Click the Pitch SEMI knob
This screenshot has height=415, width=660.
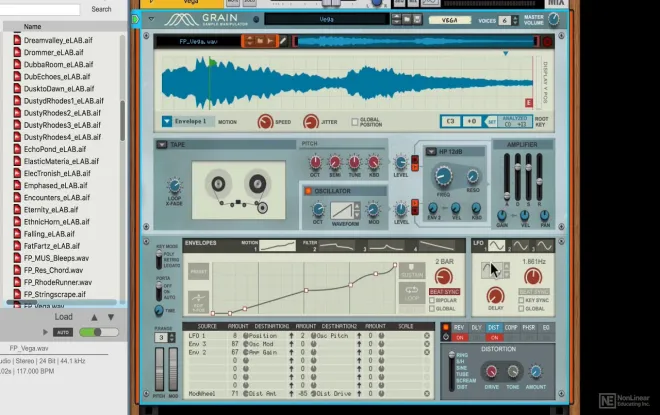pos(335,162)
